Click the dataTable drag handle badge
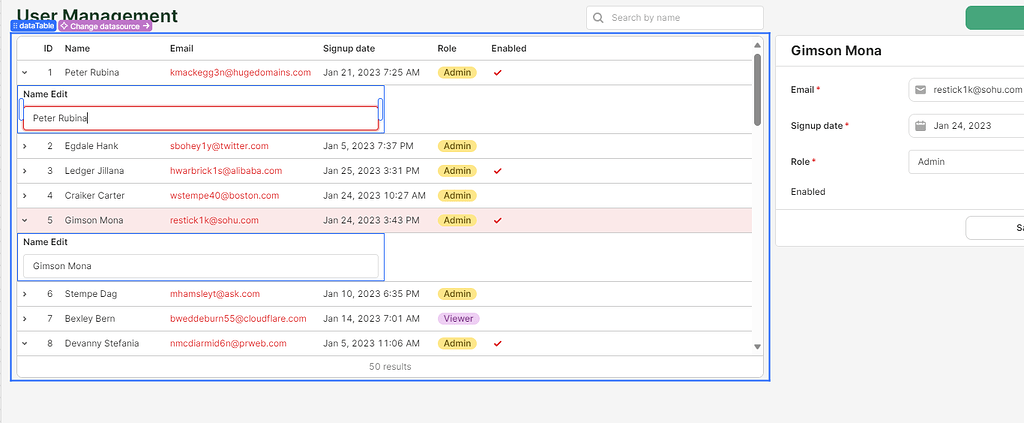The image size is (1024, 423). [33, 25]
